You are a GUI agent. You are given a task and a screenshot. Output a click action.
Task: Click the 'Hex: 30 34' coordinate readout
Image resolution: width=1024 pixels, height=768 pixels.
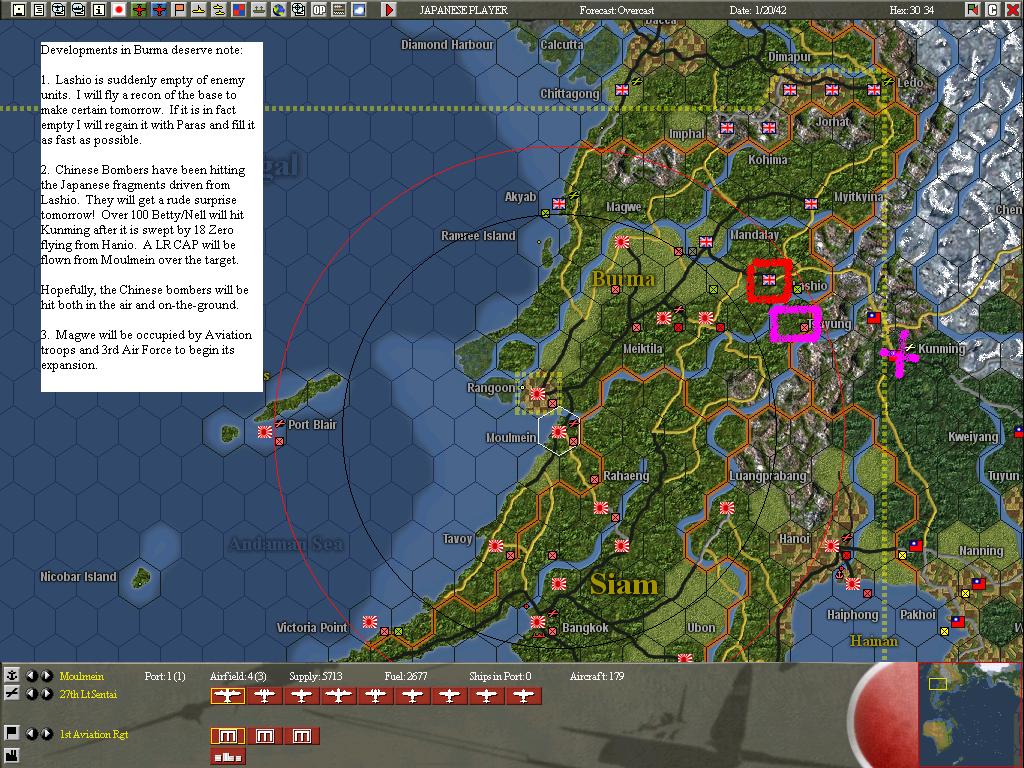point(912,10)
